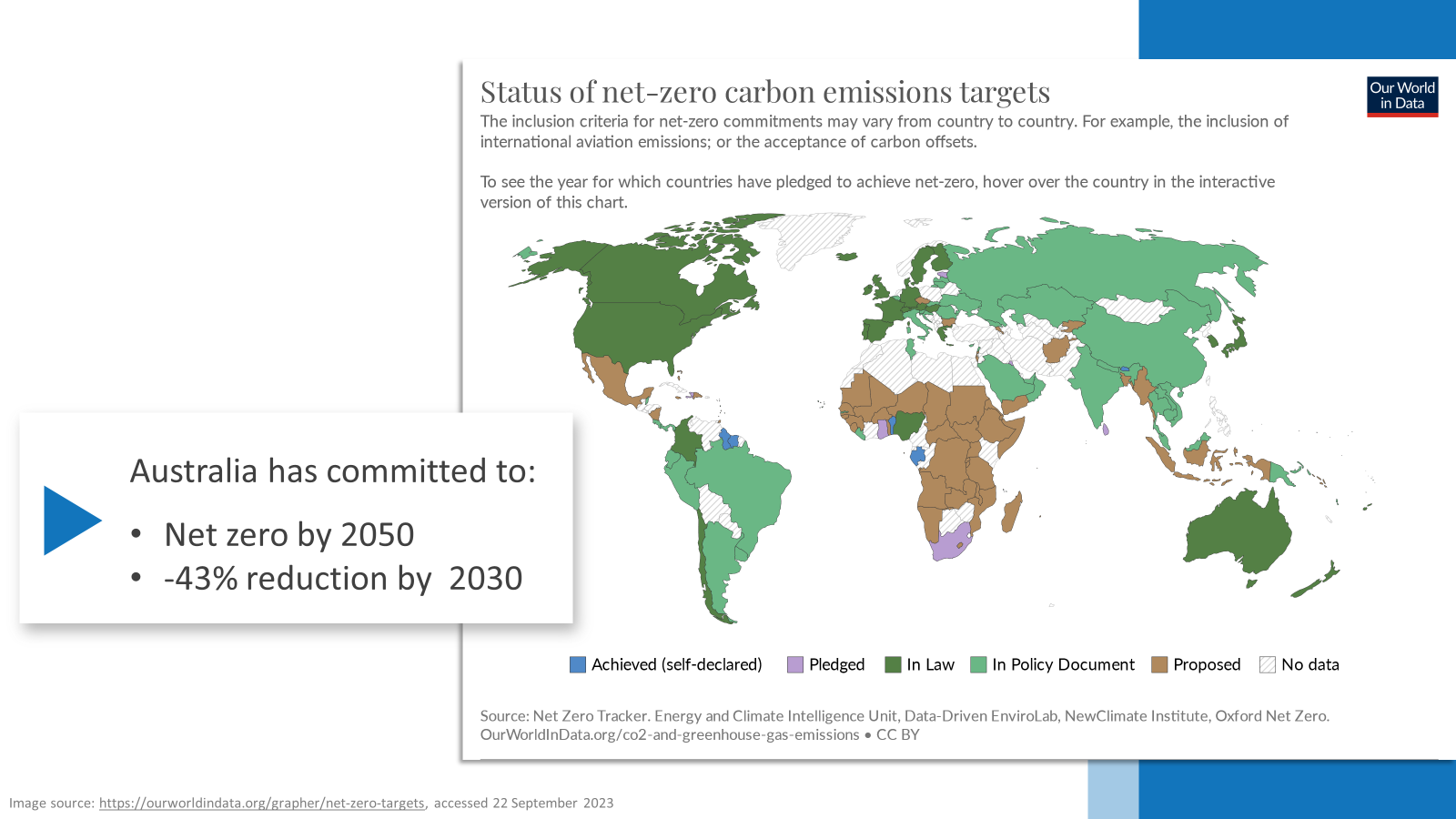This screenshot has width=1456, height=819.
Task: Click the "CC BY" license text
Action: 898,734
